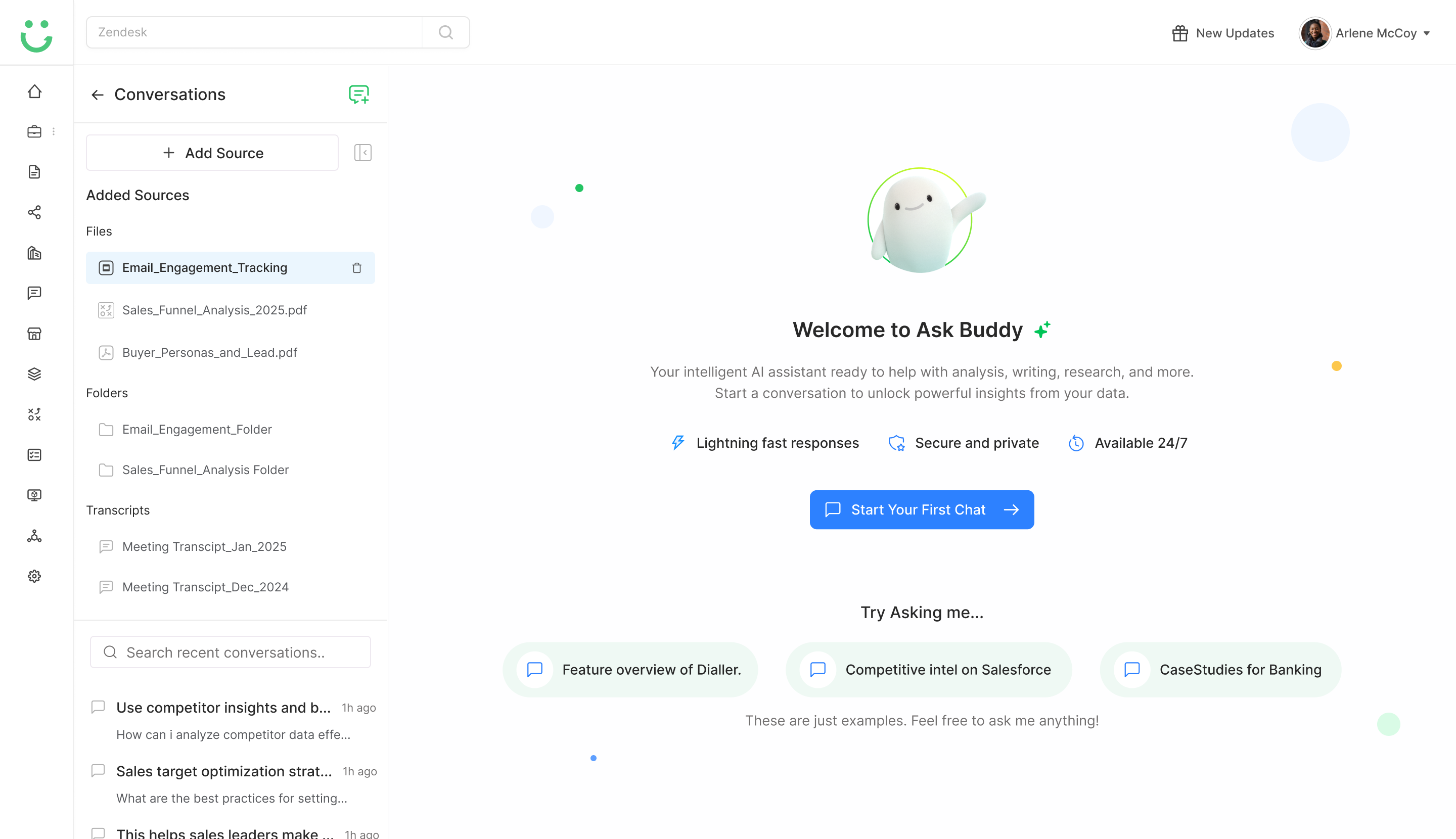
Task: Open 'Sales target optimization strat...' conversation
Action: click(233, 784)
